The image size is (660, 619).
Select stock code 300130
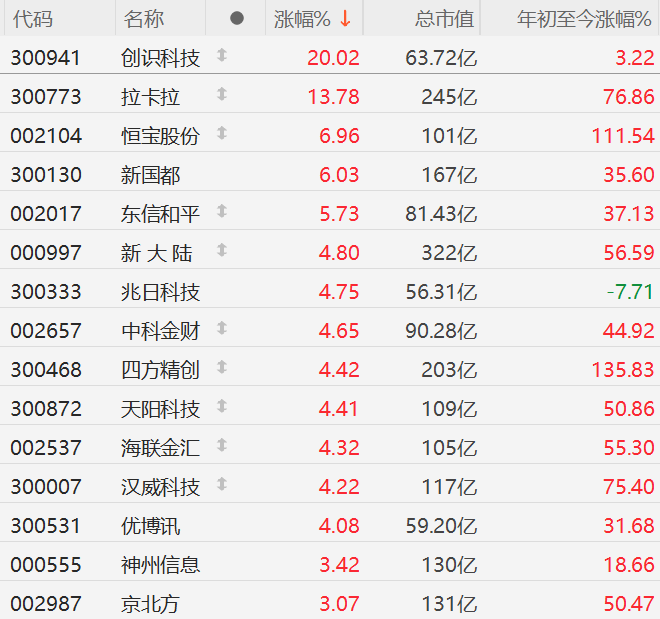[46, 175]
